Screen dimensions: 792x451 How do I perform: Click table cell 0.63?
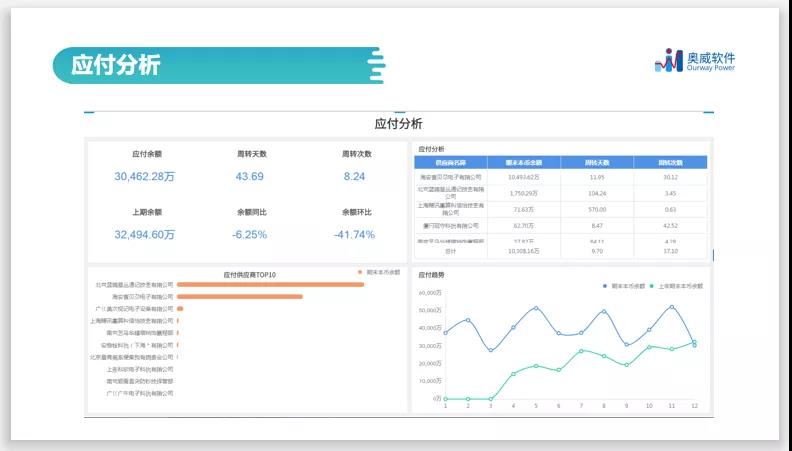coord(670,210)
